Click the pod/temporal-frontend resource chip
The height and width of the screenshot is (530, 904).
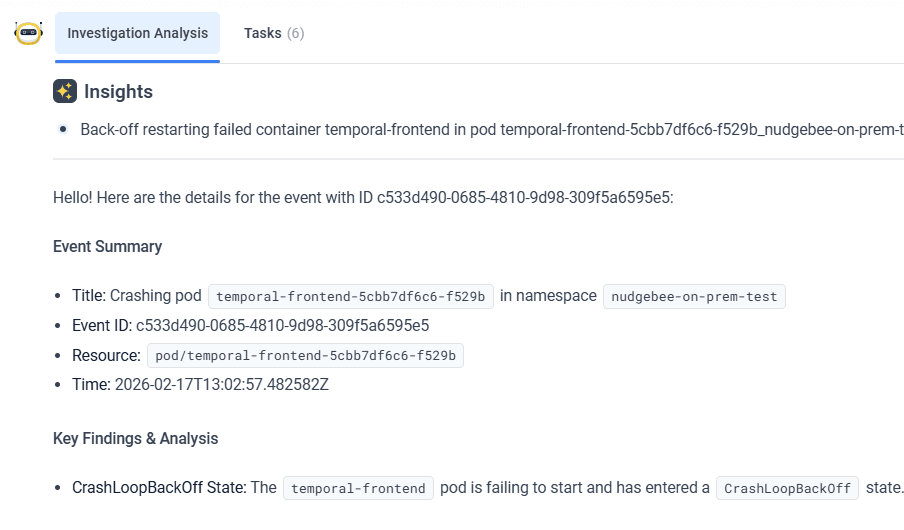point(305,355)
